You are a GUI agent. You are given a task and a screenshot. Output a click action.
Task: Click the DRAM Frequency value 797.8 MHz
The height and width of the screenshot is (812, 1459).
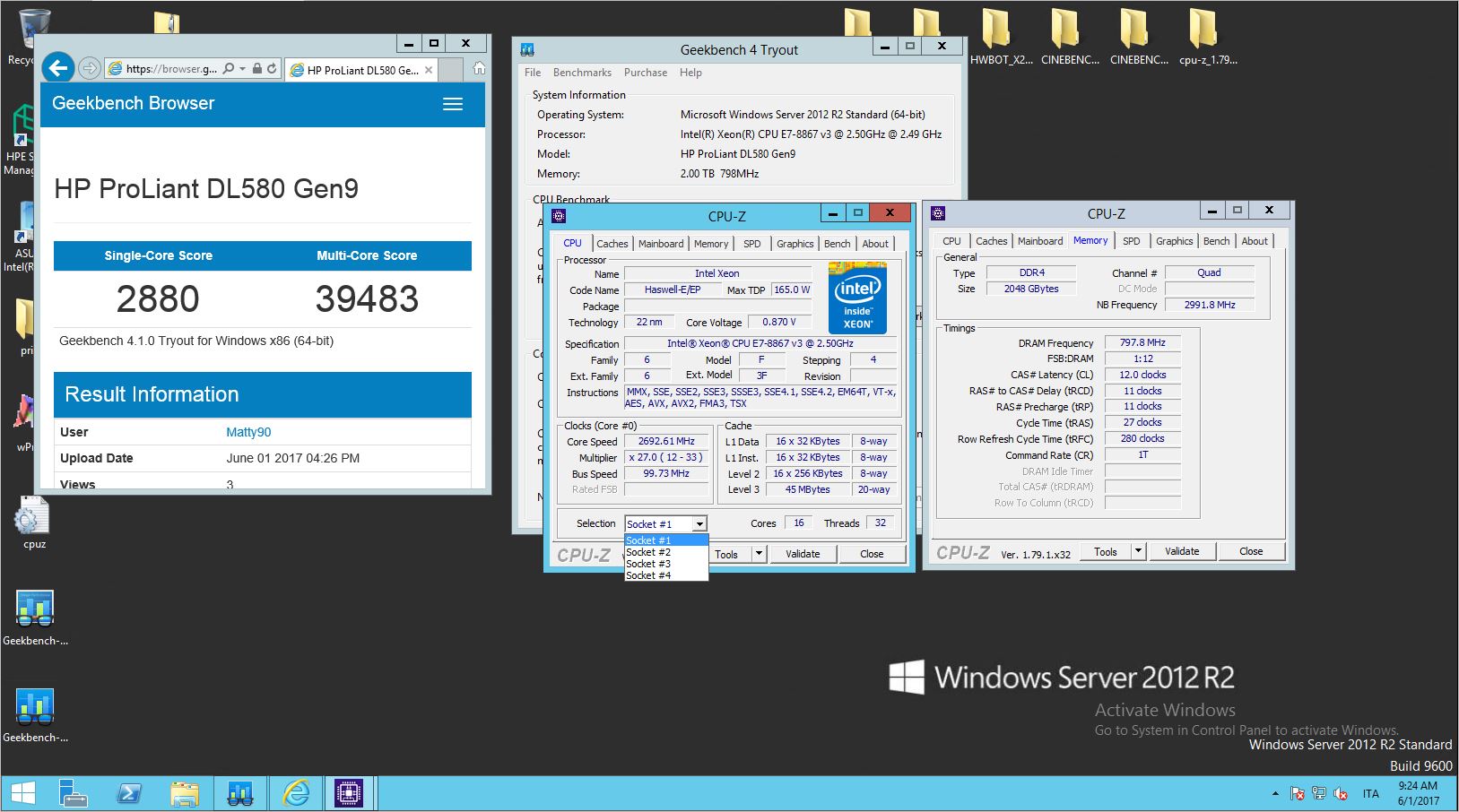1142,342
